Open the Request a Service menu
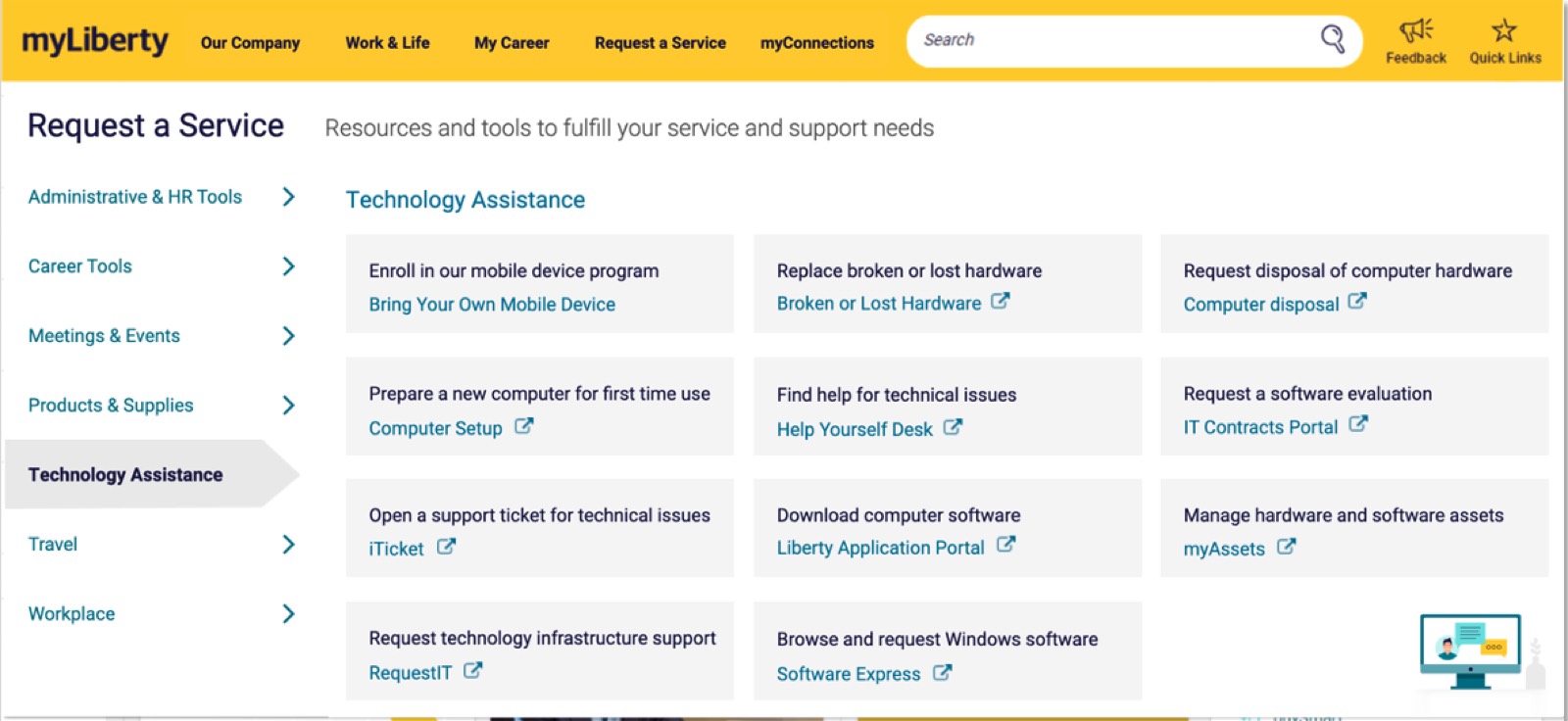Viewport: 1568px width, 721px height. 661,43
